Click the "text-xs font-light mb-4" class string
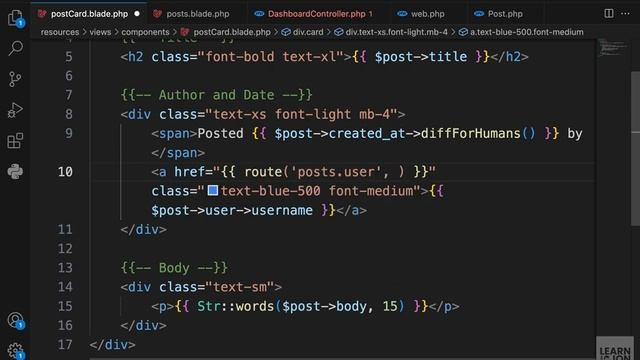Image resolution: width=640 pixels, height=360 pixels. pos(301,114)
